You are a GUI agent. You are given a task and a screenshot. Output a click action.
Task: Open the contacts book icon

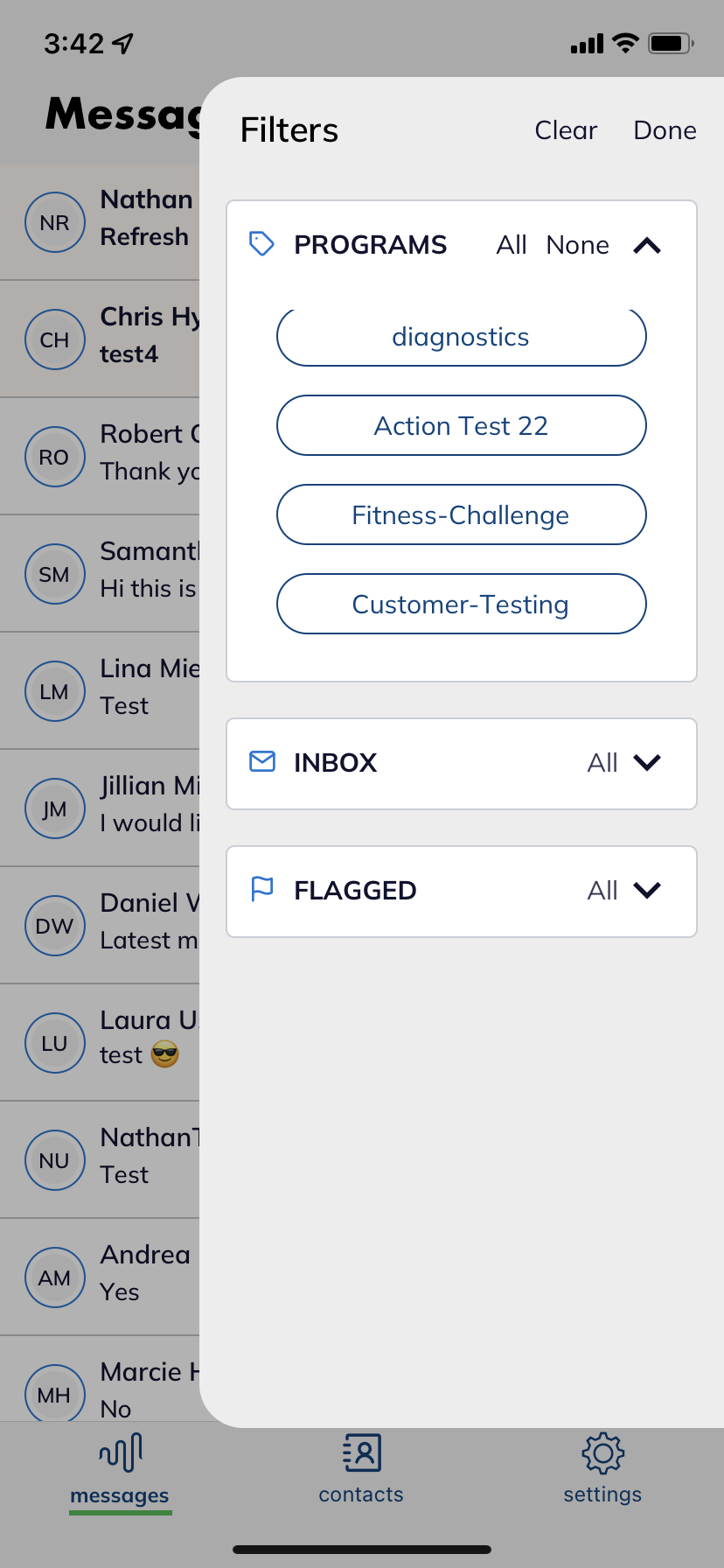[361, 1453]
